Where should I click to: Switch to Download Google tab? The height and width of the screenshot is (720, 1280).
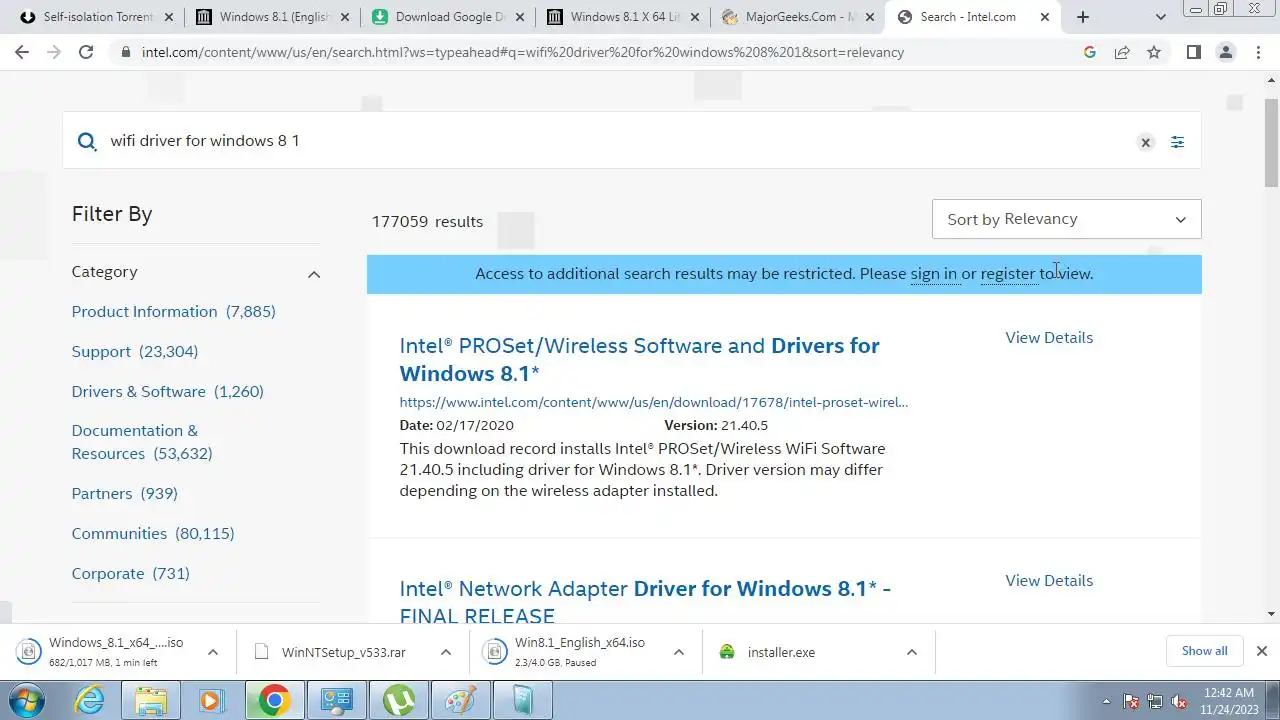tap(450, 17)
